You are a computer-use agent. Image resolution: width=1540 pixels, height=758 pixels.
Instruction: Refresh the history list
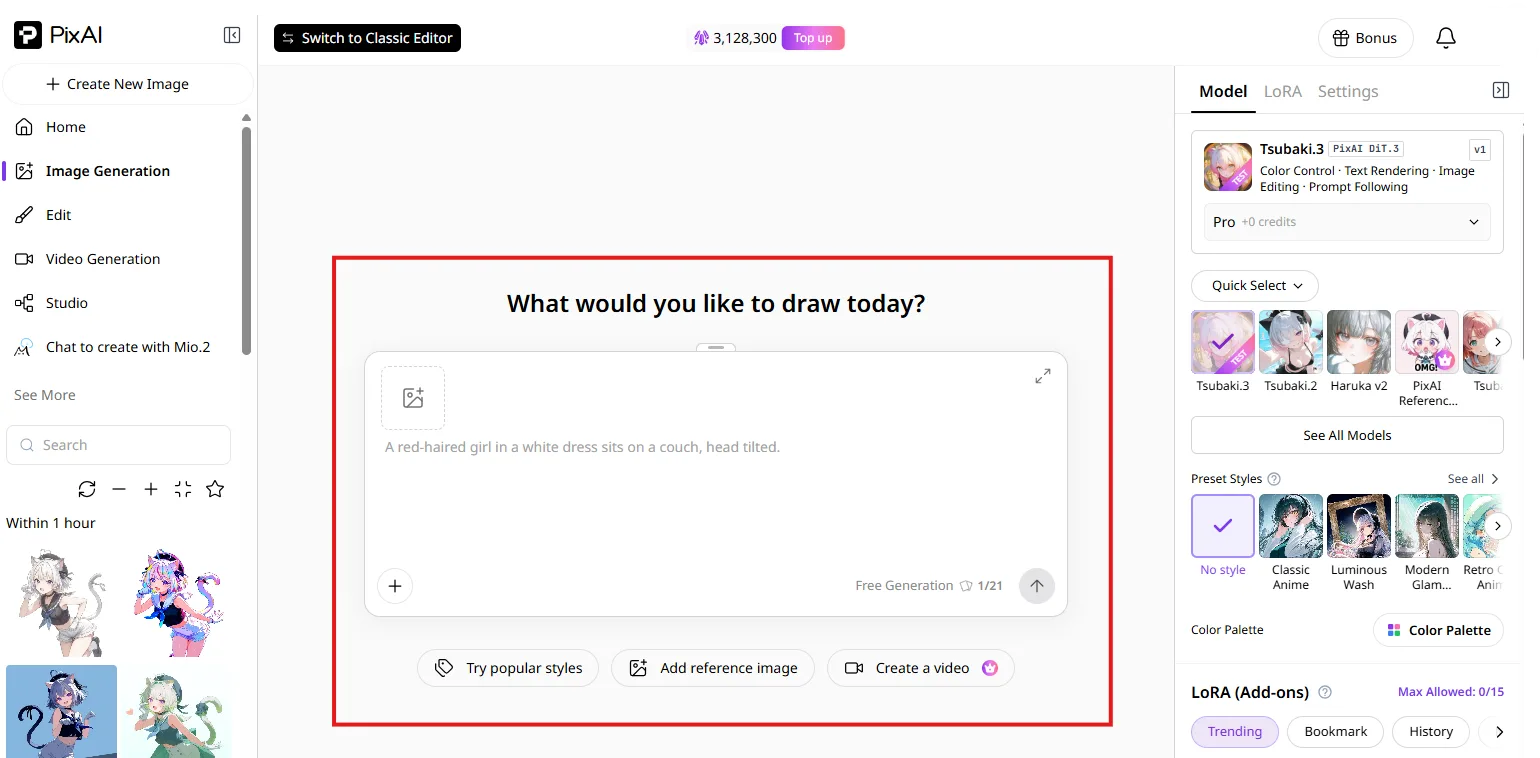pyautogui.click(x=87, y=489)
